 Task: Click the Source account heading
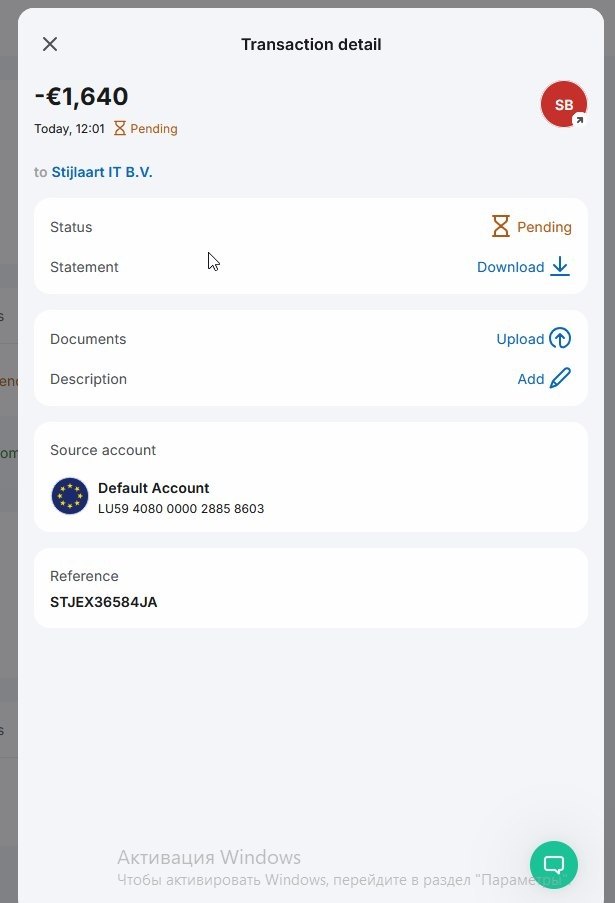[x=103, y=450]
